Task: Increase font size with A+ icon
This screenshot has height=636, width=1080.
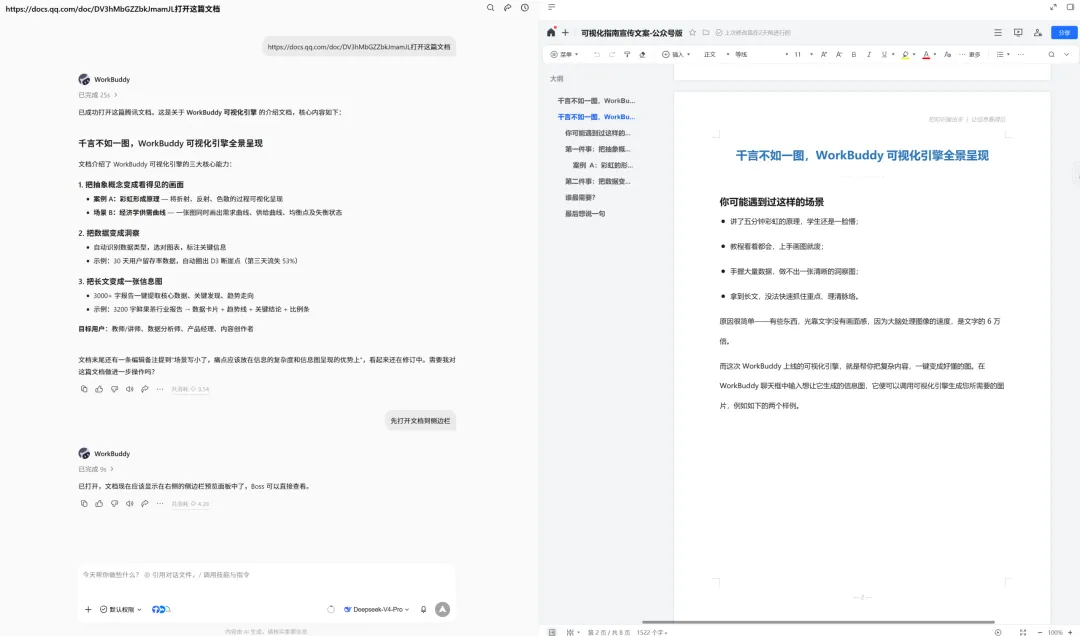Action: [x=824, y=54]
